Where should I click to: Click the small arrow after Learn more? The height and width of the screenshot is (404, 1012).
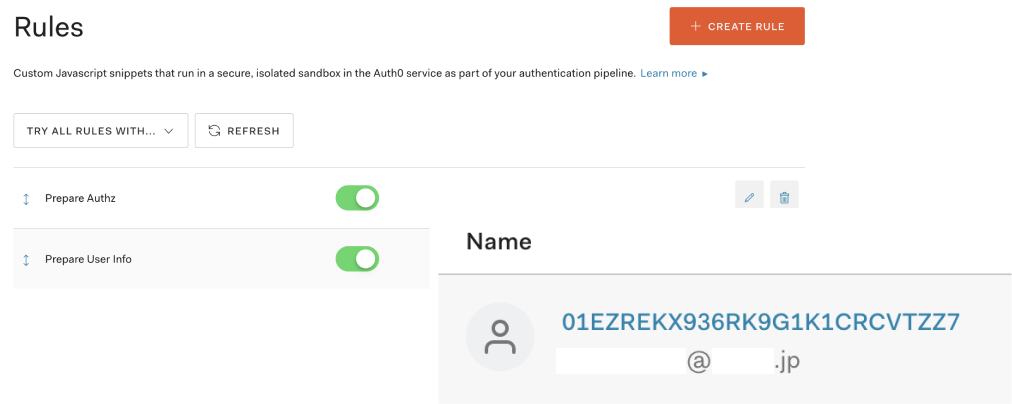(705, 74)
